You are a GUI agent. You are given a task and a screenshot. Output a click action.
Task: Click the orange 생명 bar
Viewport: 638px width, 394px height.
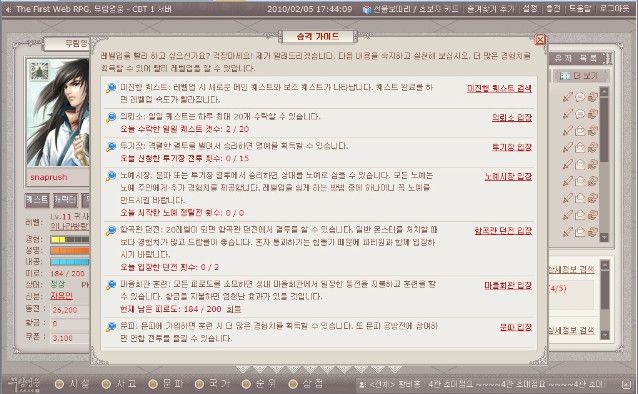click(x=70, y=250)
